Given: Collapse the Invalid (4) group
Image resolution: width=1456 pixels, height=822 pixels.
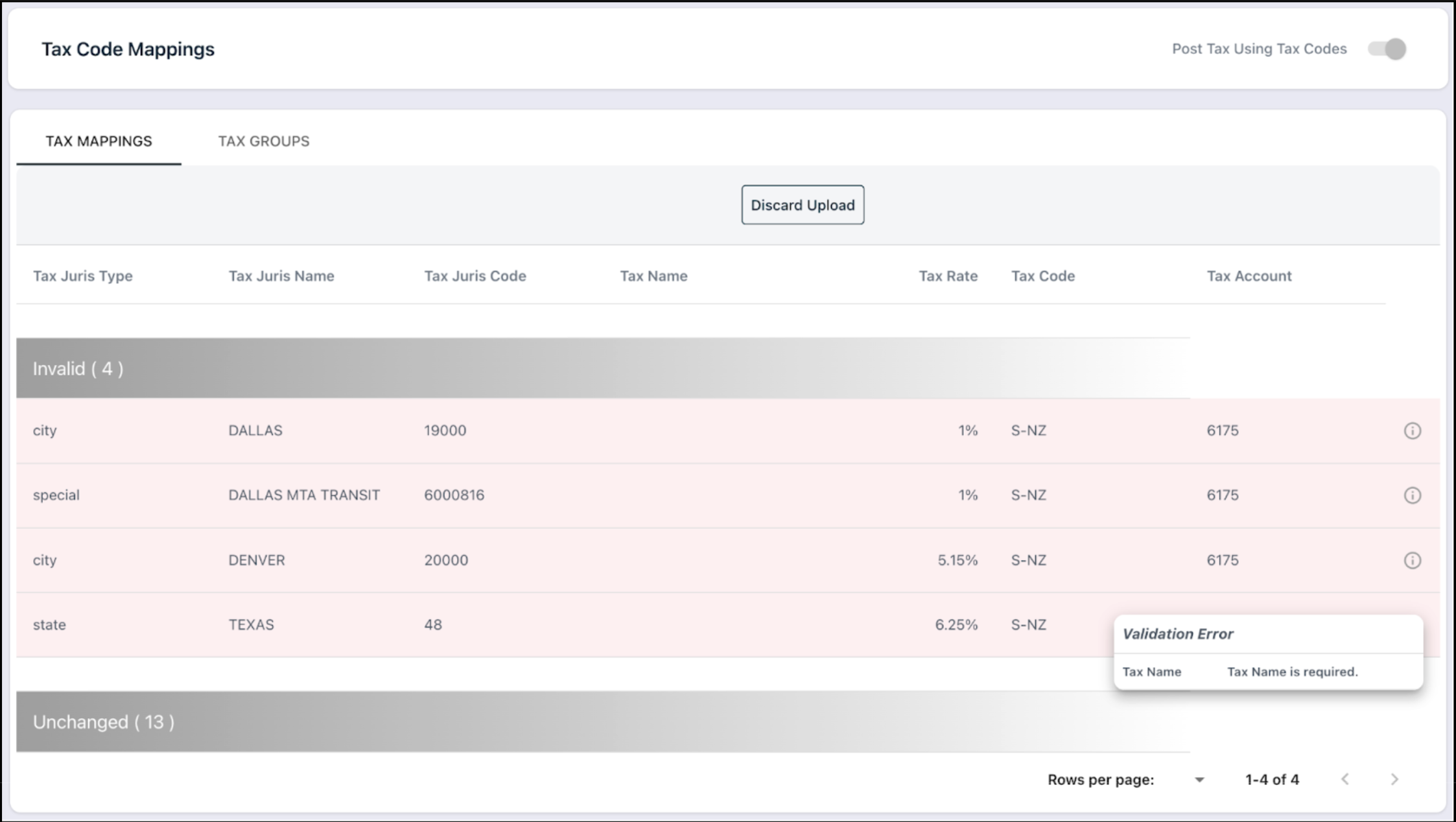Looking at the screenshot, I should click(78, 369).
